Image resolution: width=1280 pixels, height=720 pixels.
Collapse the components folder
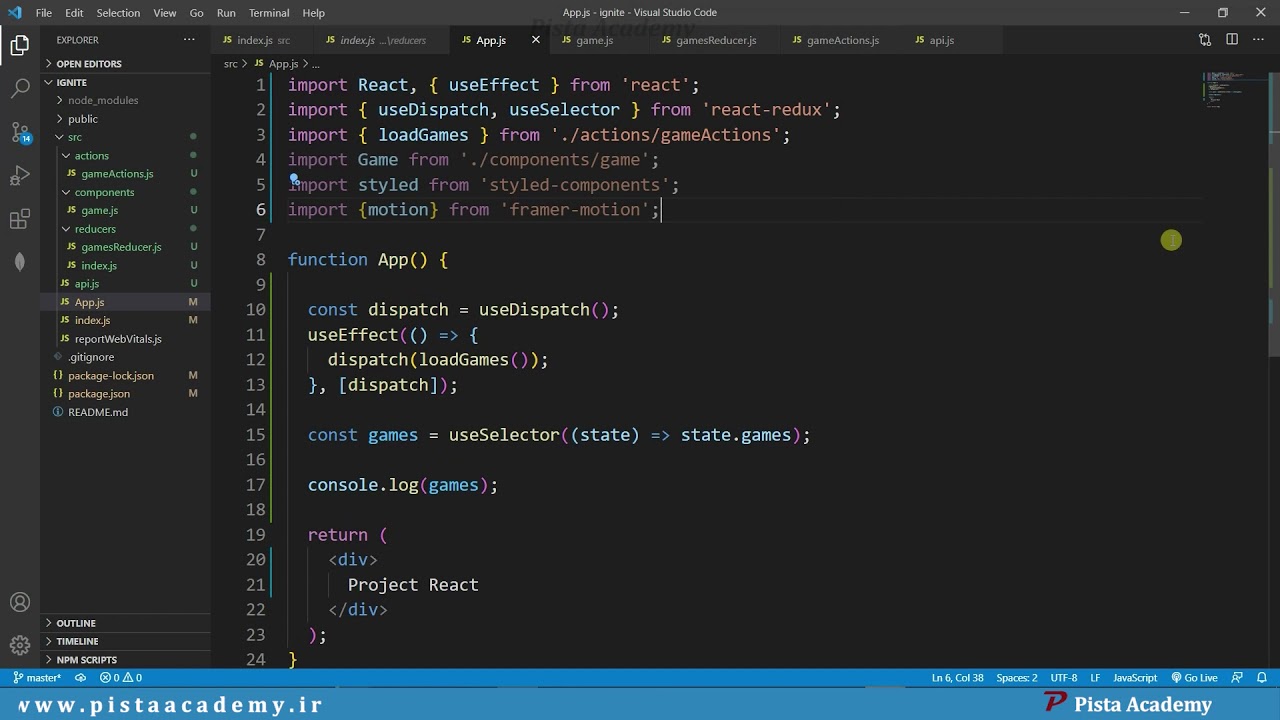[x=104, y=192]
